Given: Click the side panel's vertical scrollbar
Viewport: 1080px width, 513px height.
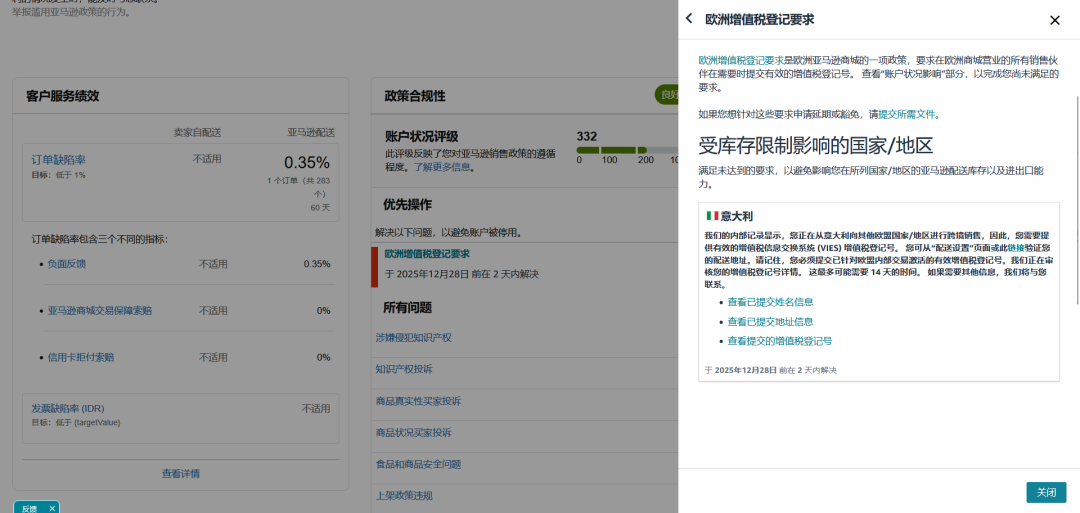Looking at the screenshot, I should coord(1076,200).
